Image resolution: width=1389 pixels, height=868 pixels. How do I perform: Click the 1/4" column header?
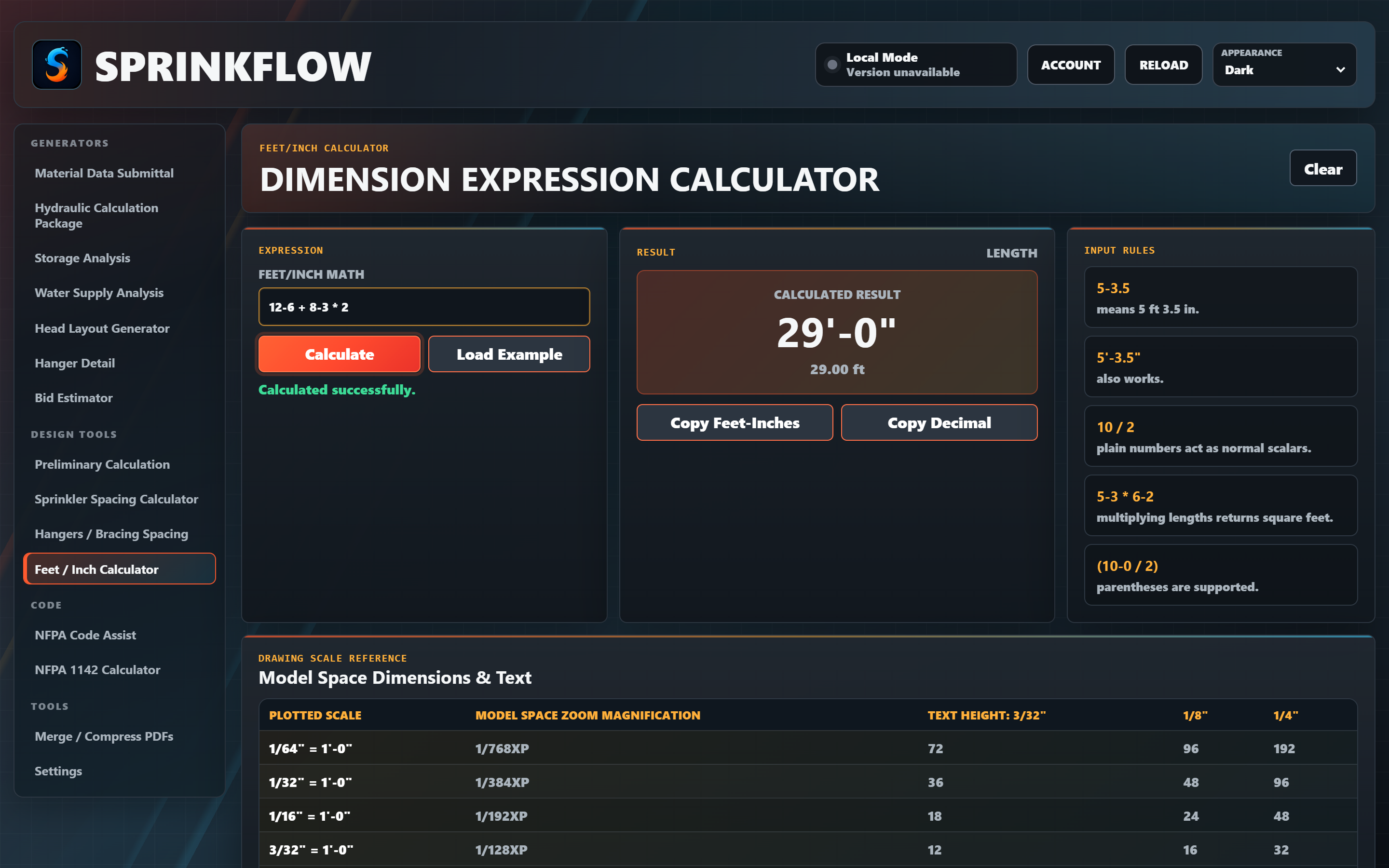click(x=1285, y=715)
